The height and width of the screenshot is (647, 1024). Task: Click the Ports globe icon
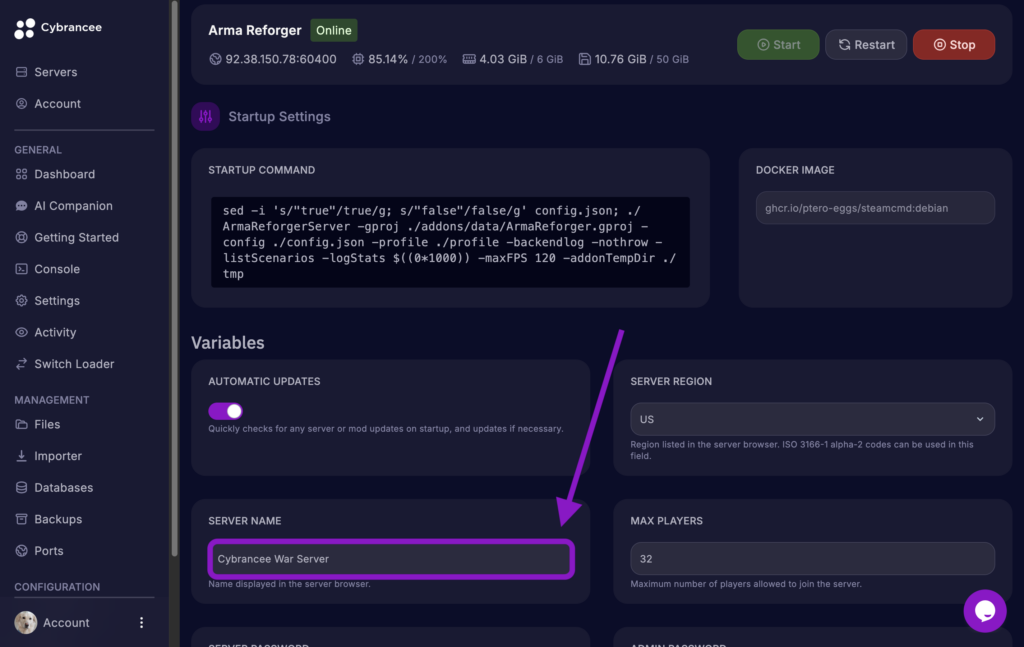(x=22, y=551)
